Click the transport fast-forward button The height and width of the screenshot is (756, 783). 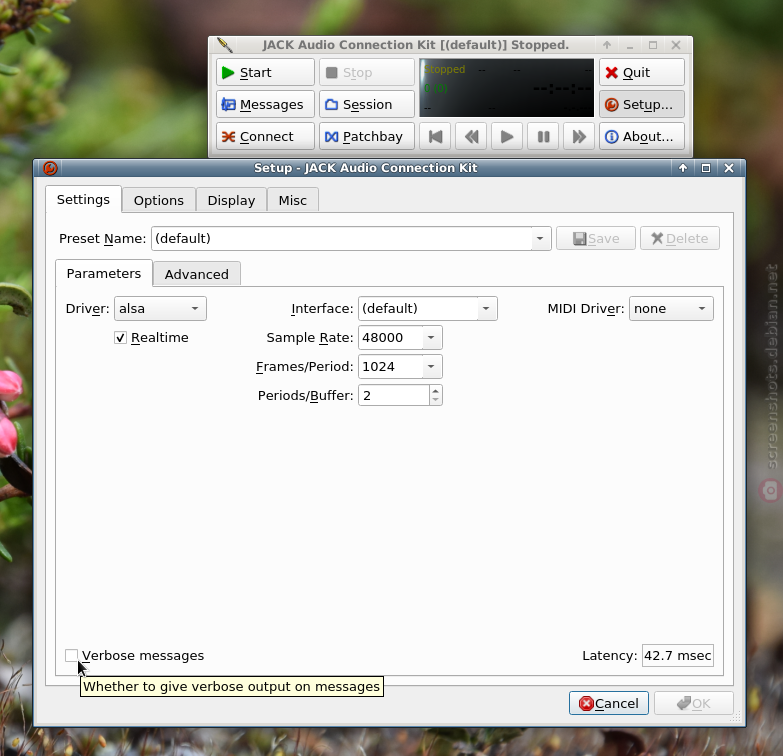point(579,136)
